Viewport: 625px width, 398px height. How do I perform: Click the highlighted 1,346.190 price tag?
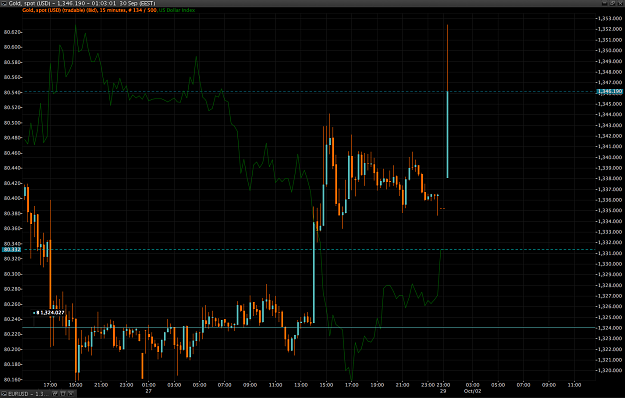609,92
